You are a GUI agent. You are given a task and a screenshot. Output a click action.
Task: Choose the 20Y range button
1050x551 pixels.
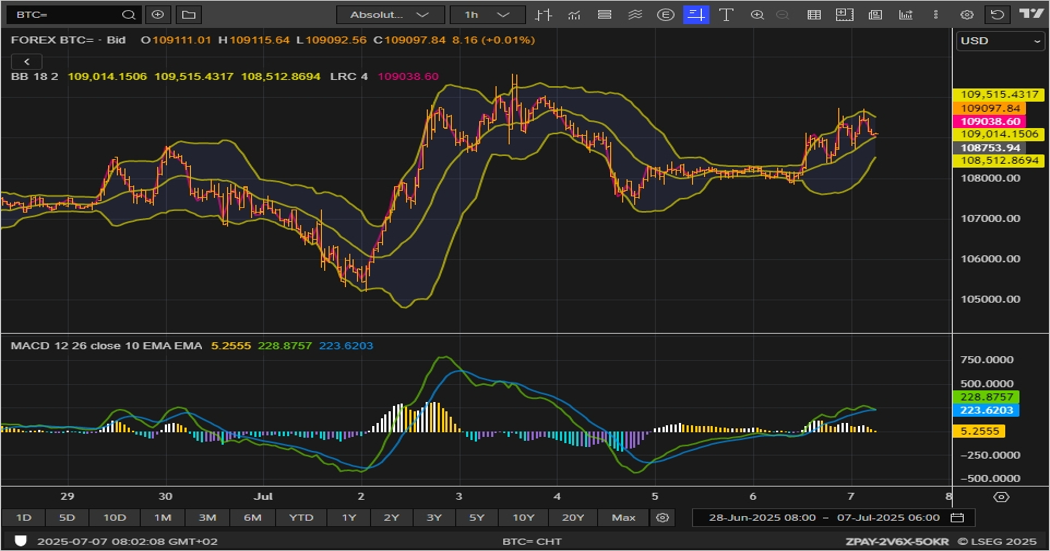pos(573,518)
